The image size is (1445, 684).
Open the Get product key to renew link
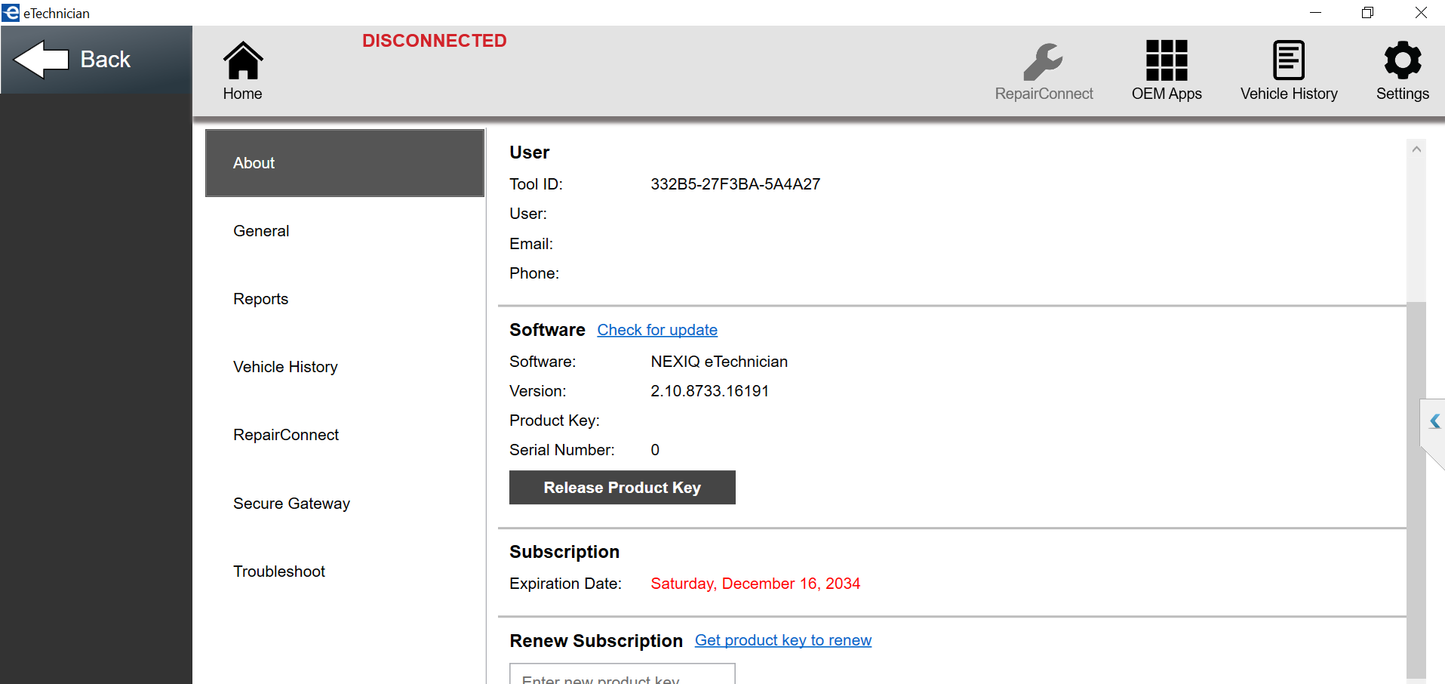[x=783, y=640]
